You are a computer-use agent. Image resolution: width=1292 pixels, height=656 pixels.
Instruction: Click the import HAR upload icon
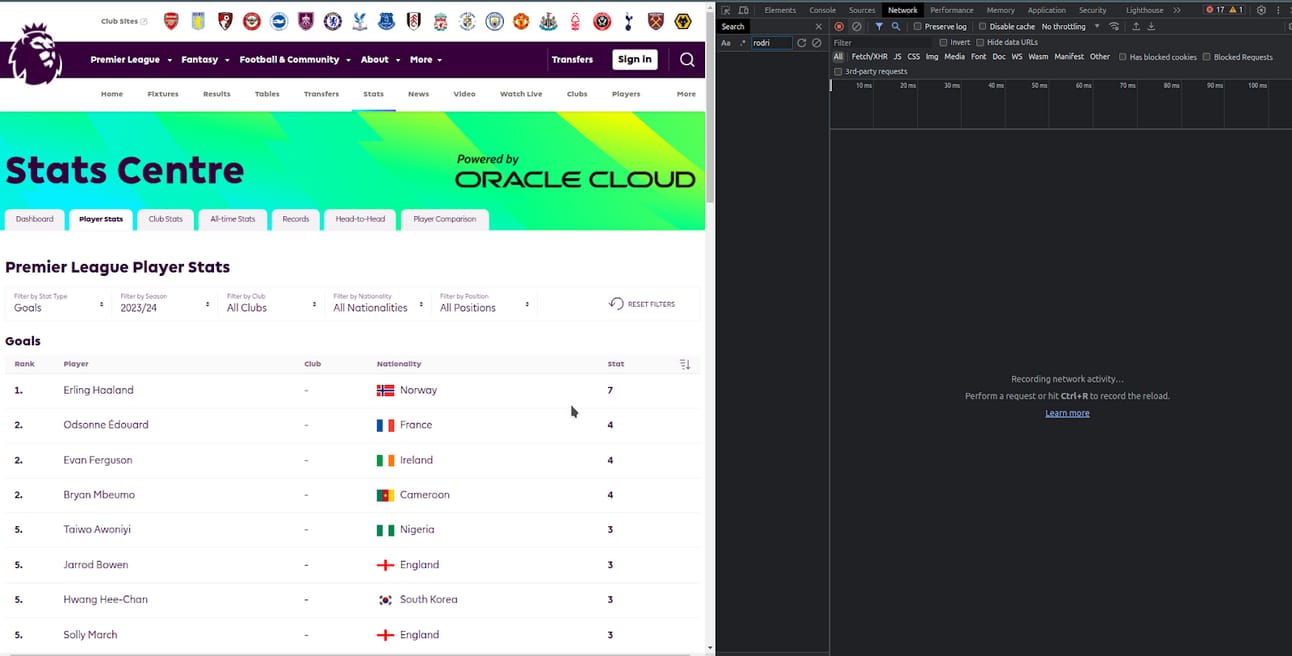pos(1136,27)
